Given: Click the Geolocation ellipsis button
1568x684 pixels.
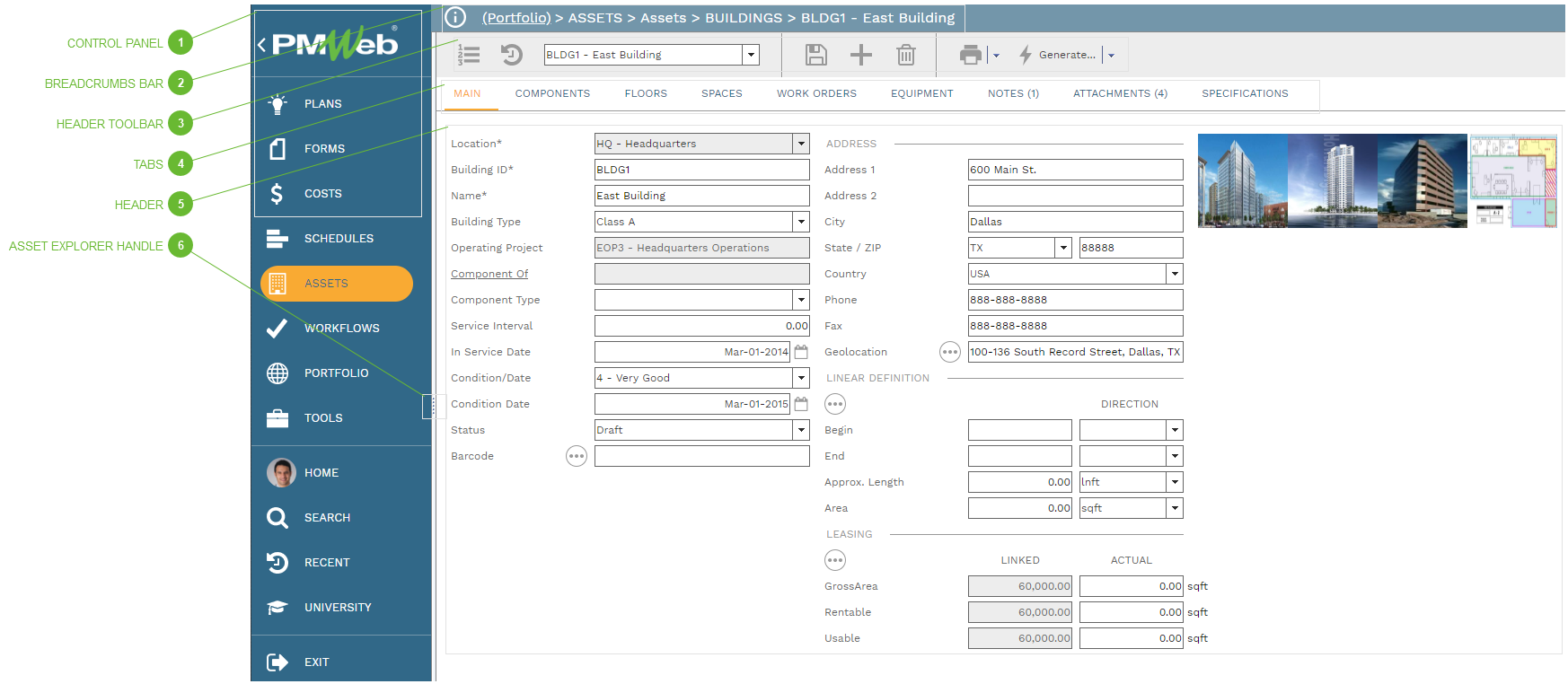Looking at the screenshot, I should [949, 352].
